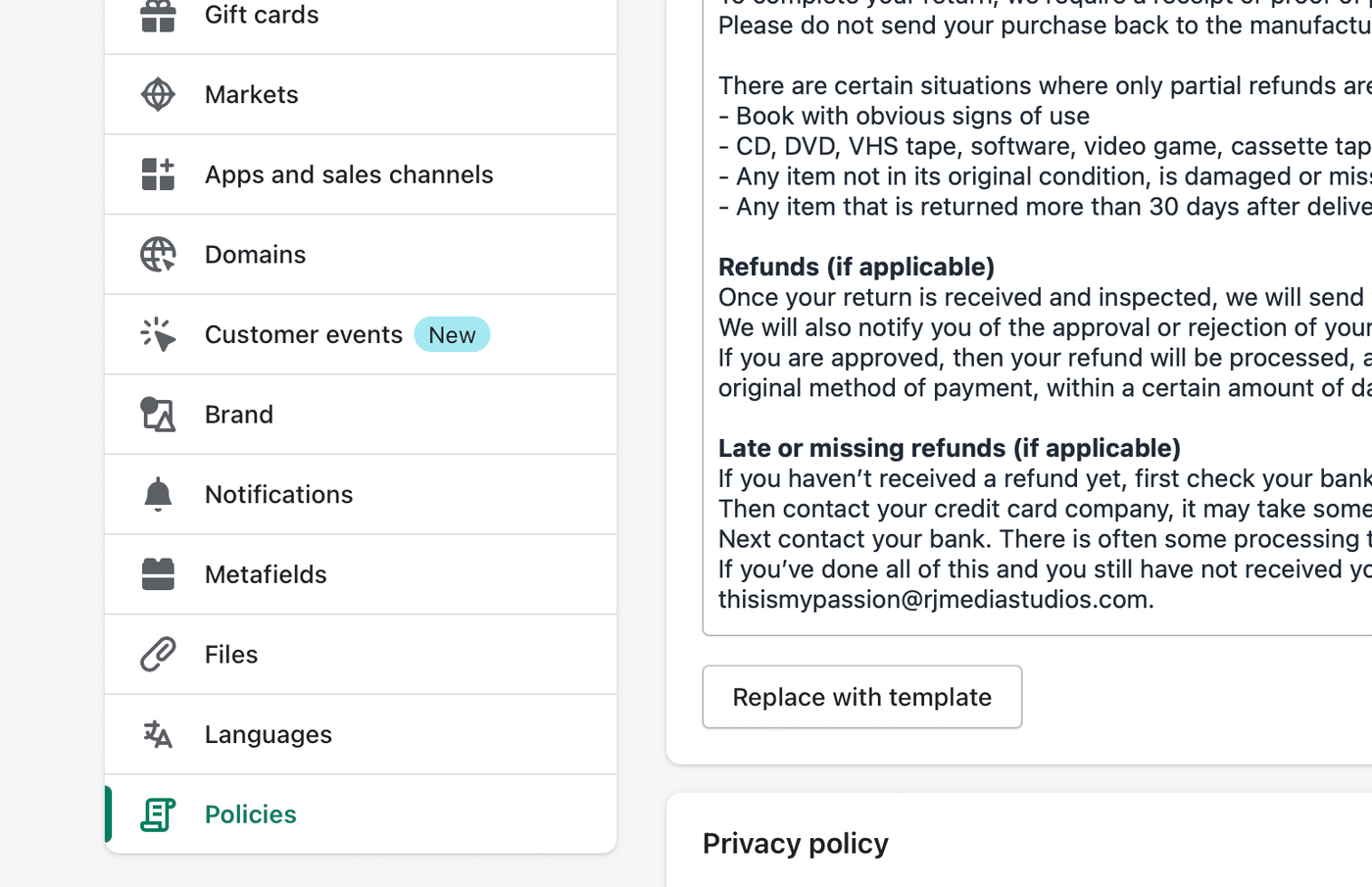Click Replace with template button
The width and height of the screenshot is (1372, 887).
click(862, 697)
